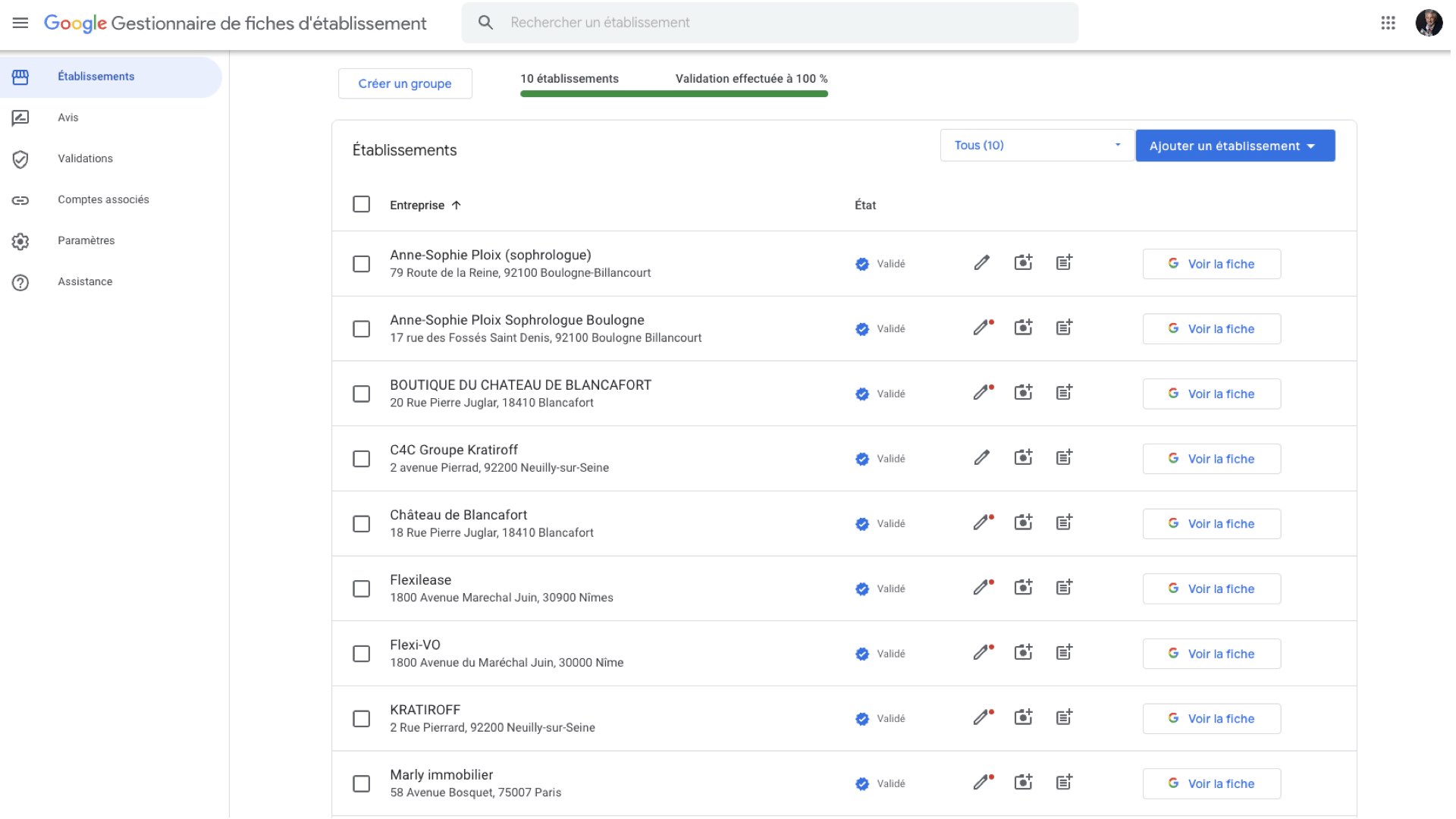Create post for C4C Groupe Kratiroff

coord(1065,457)
